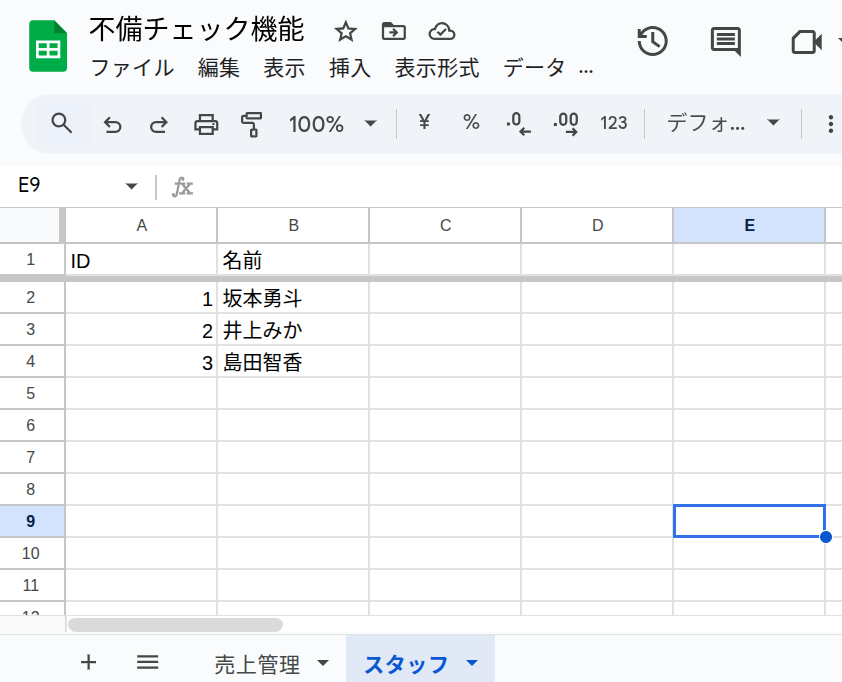Star the 不備チェック機能 spreadsheet

tap(345, 32)
